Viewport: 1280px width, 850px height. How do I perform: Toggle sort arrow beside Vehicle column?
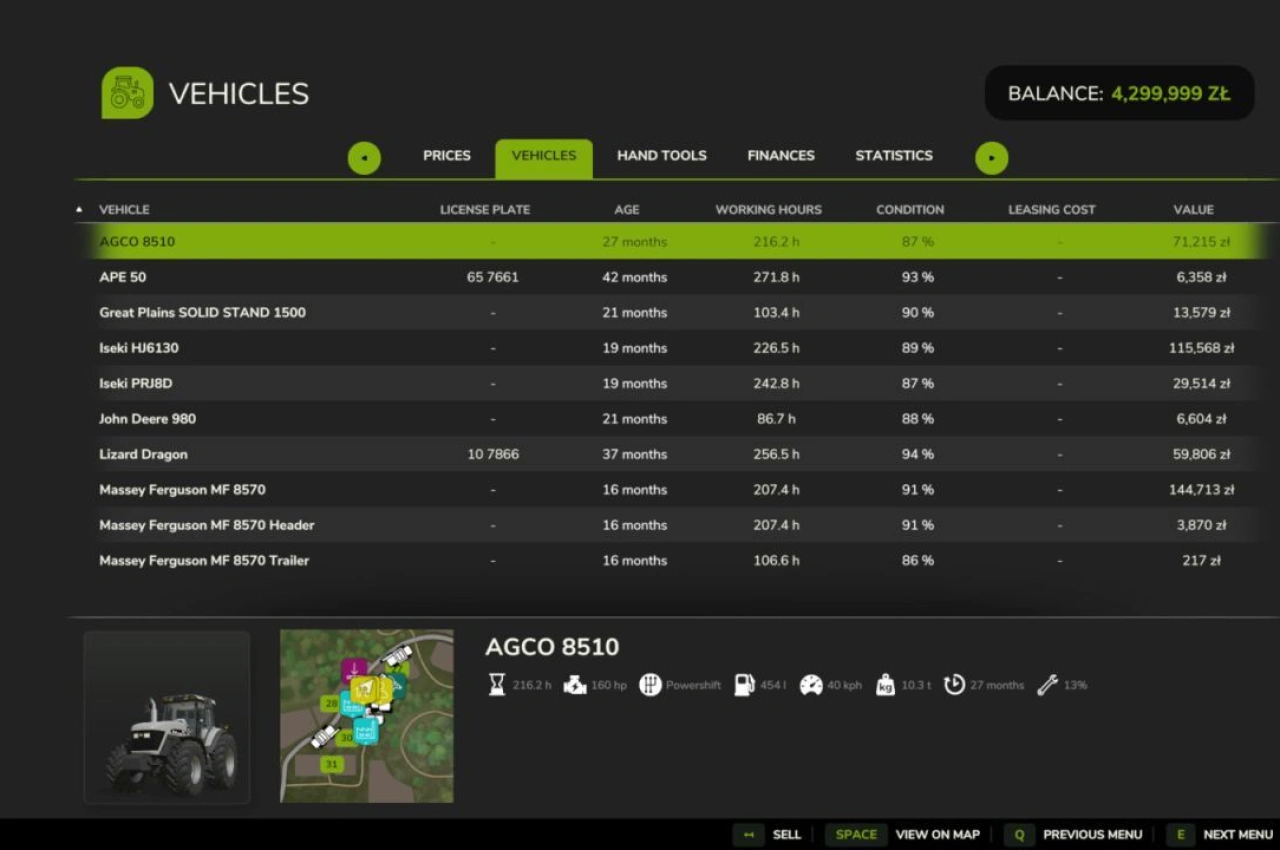[x=79, y=210]
